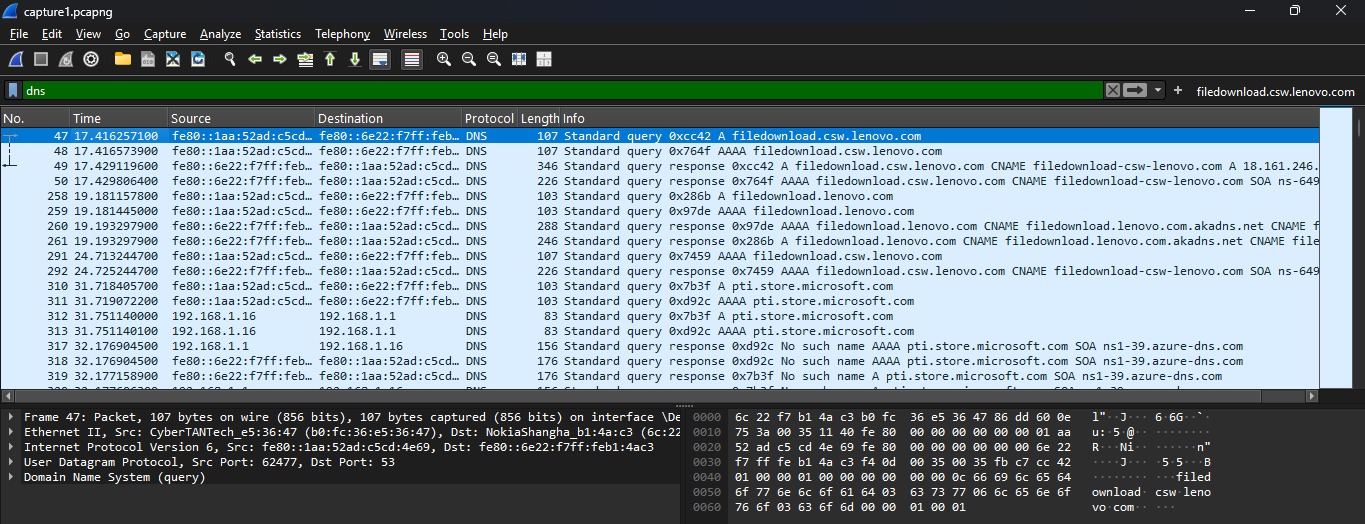Open recent display filter history dropdown
The image size is (1365, 524).
click(x=1158, y=90)
